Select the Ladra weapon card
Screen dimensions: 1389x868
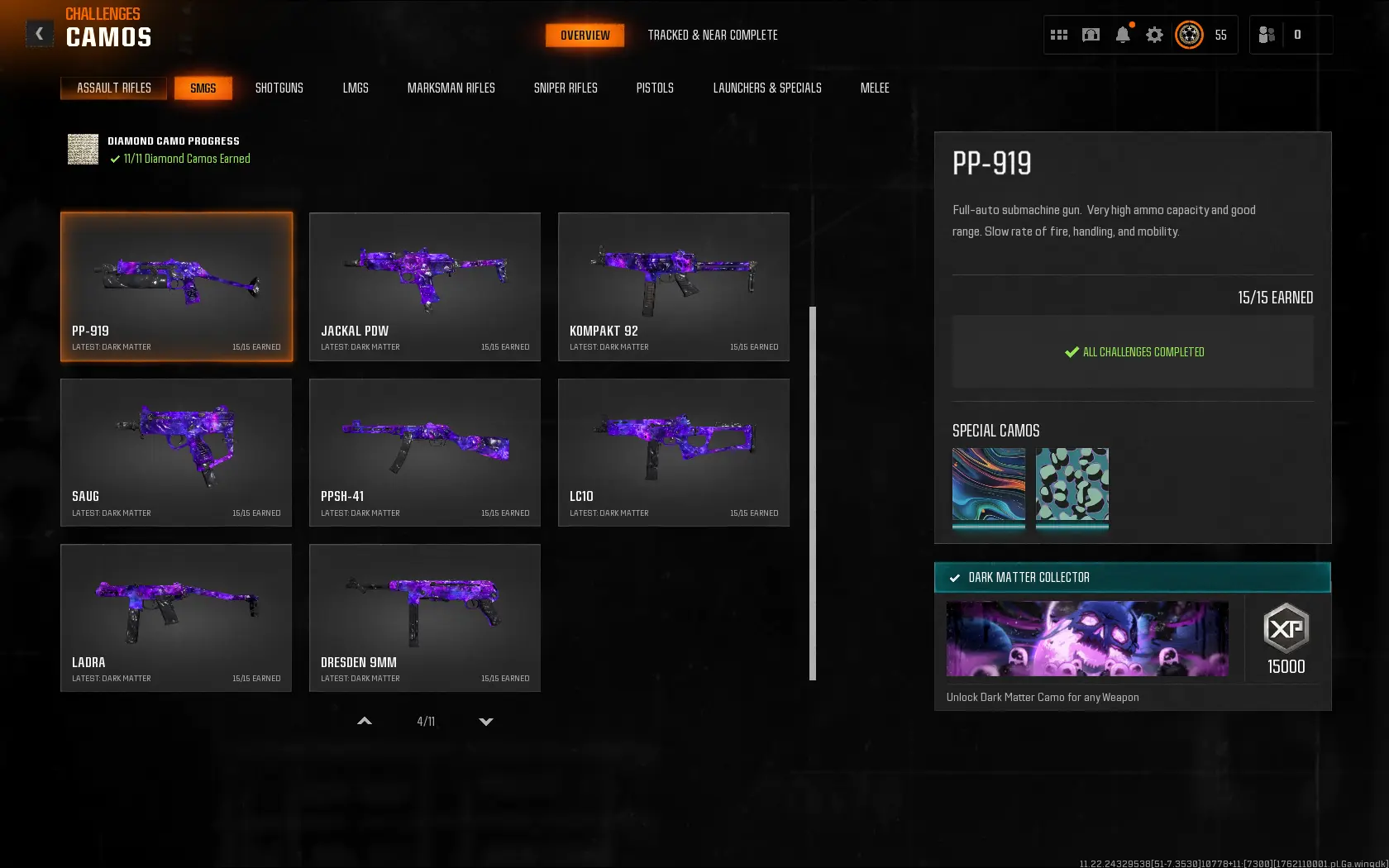176,618
